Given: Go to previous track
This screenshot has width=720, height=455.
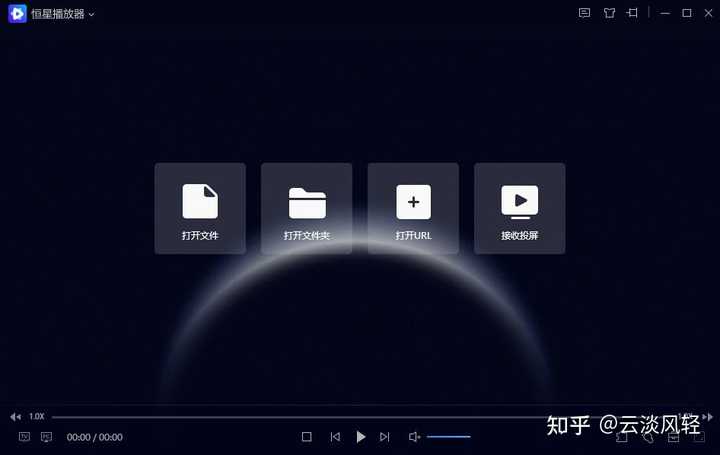Looking at the screenshot, I should 335,437.
